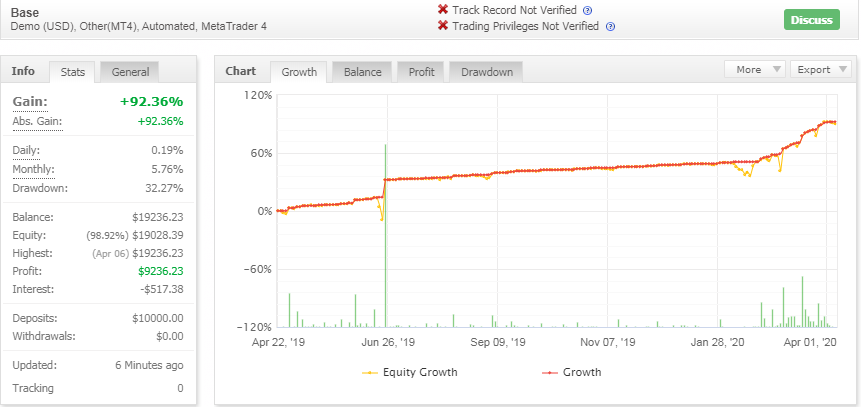
Task: Click the Highest (Apr 06) date note
Action: (110, 254)
